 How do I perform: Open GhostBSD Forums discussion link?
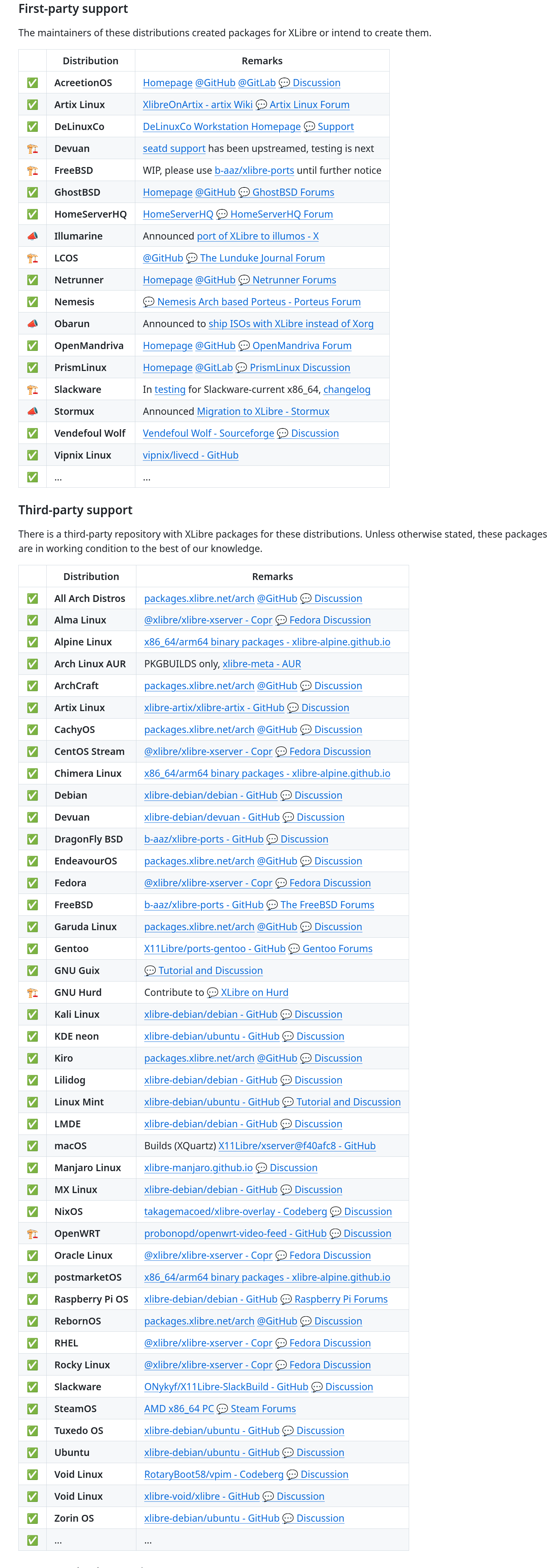coord(293,192)
